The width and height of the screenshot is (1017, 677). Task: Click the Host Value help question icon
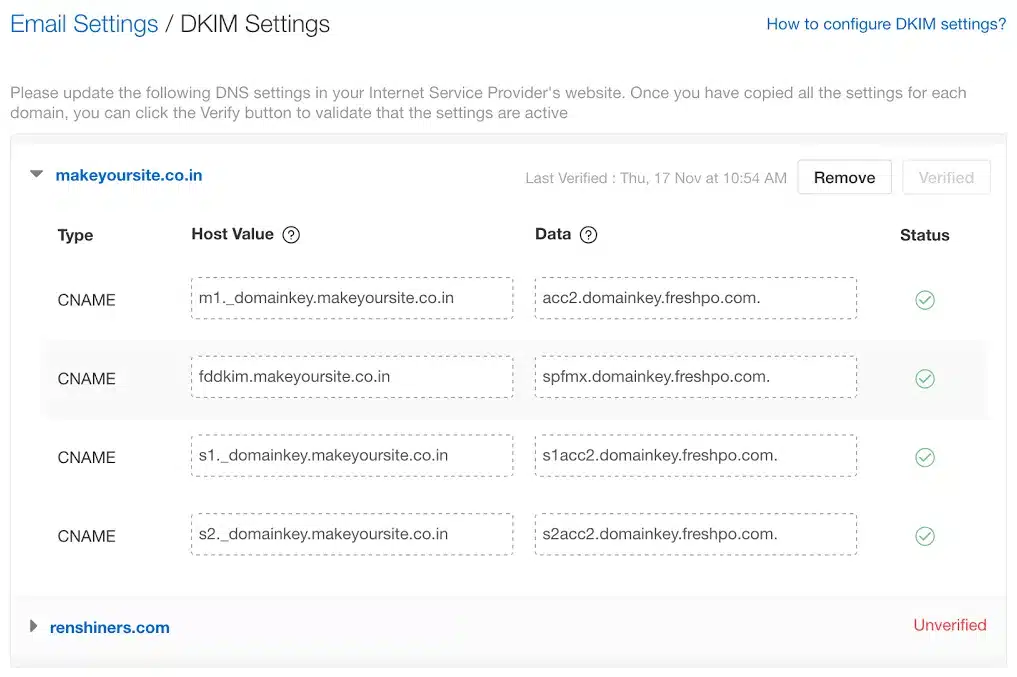tap(291, 235)
